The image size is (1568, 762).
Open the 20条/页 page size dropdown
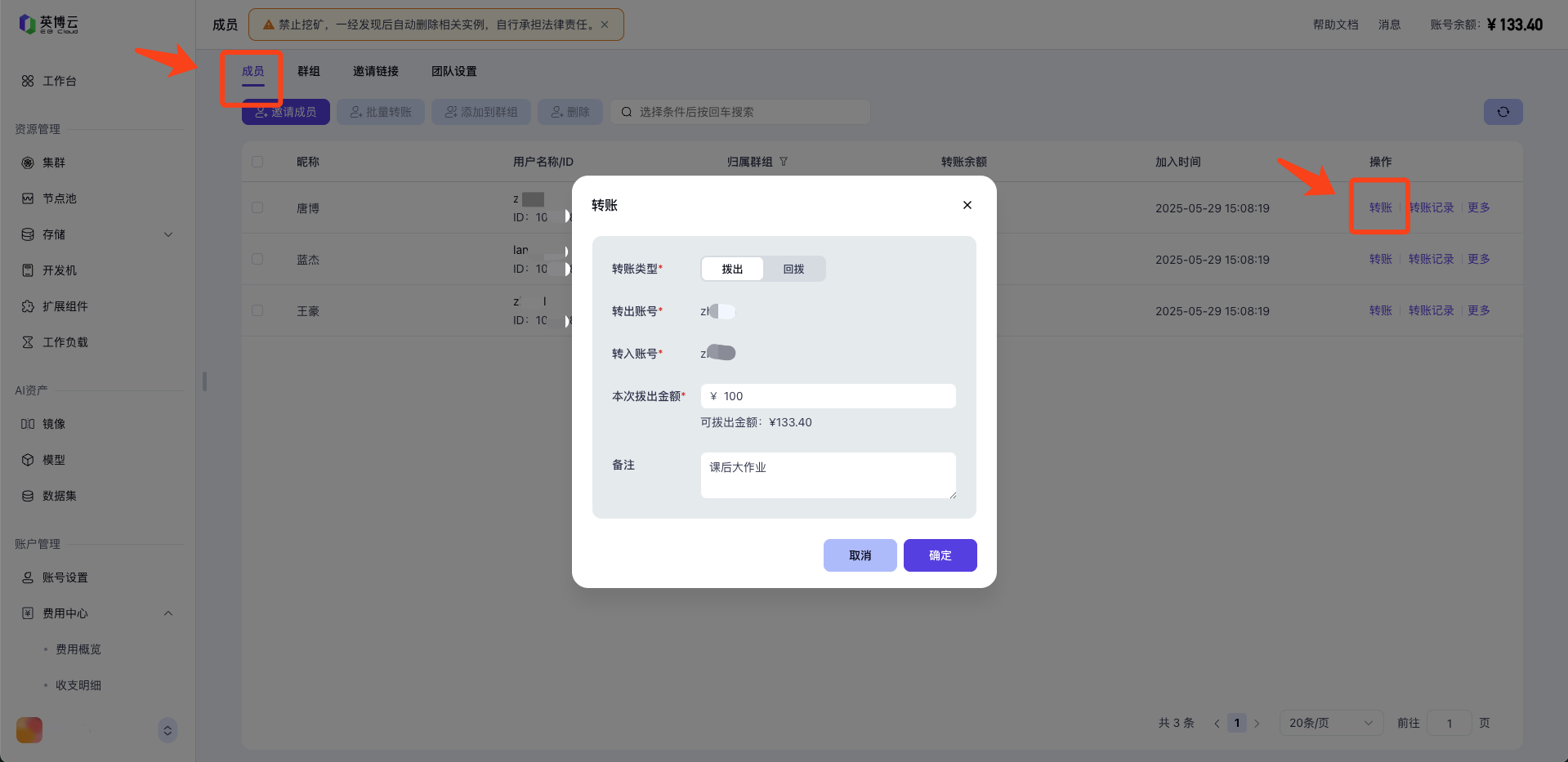[1330, 723]
